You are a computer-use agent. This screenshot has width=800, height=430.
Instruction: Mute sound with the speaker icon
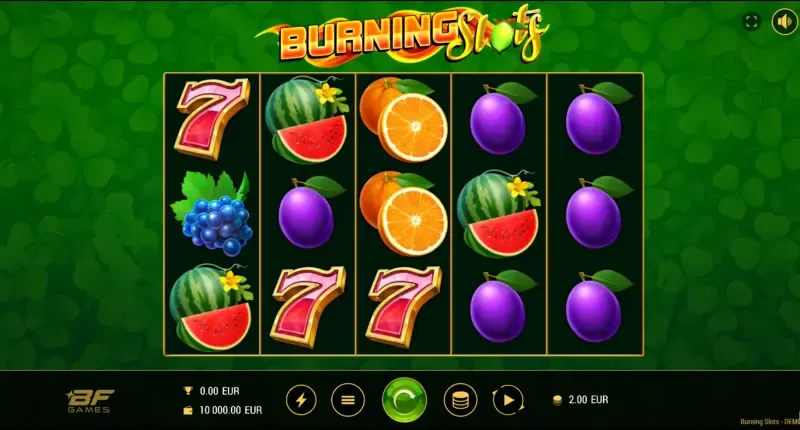[784, 21]
